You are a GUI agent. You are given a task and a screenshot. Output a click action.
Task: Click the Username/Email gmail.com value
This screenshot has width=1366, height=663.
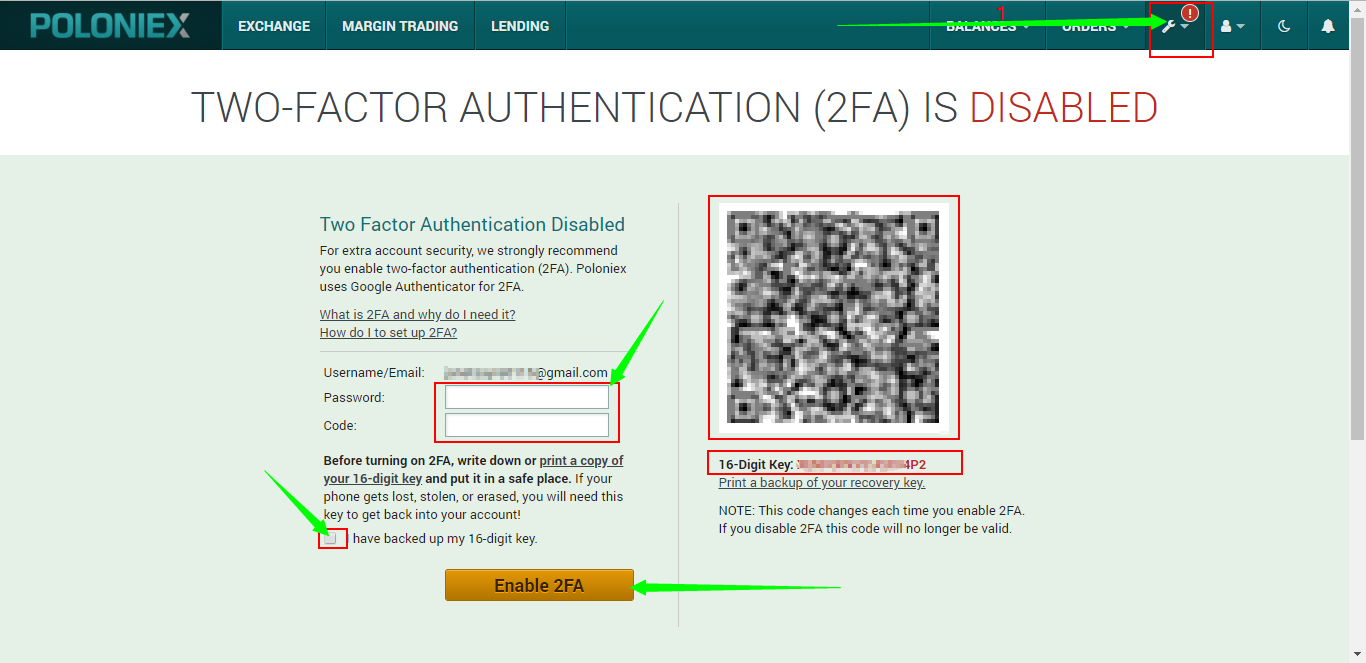(527, 373)
